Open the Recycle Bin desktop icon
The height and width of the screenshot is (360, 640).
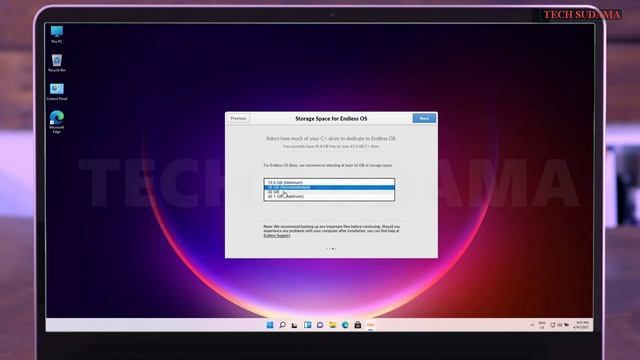point(57,63)
